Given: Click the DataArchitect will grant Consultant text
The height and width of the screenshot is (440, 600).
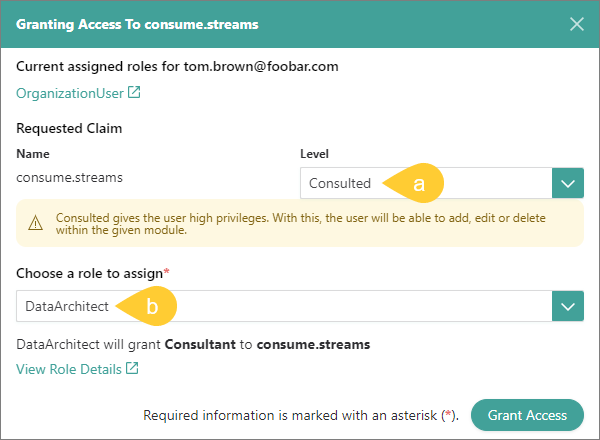Looking at the screenshot, I should (x=193, y=344).
